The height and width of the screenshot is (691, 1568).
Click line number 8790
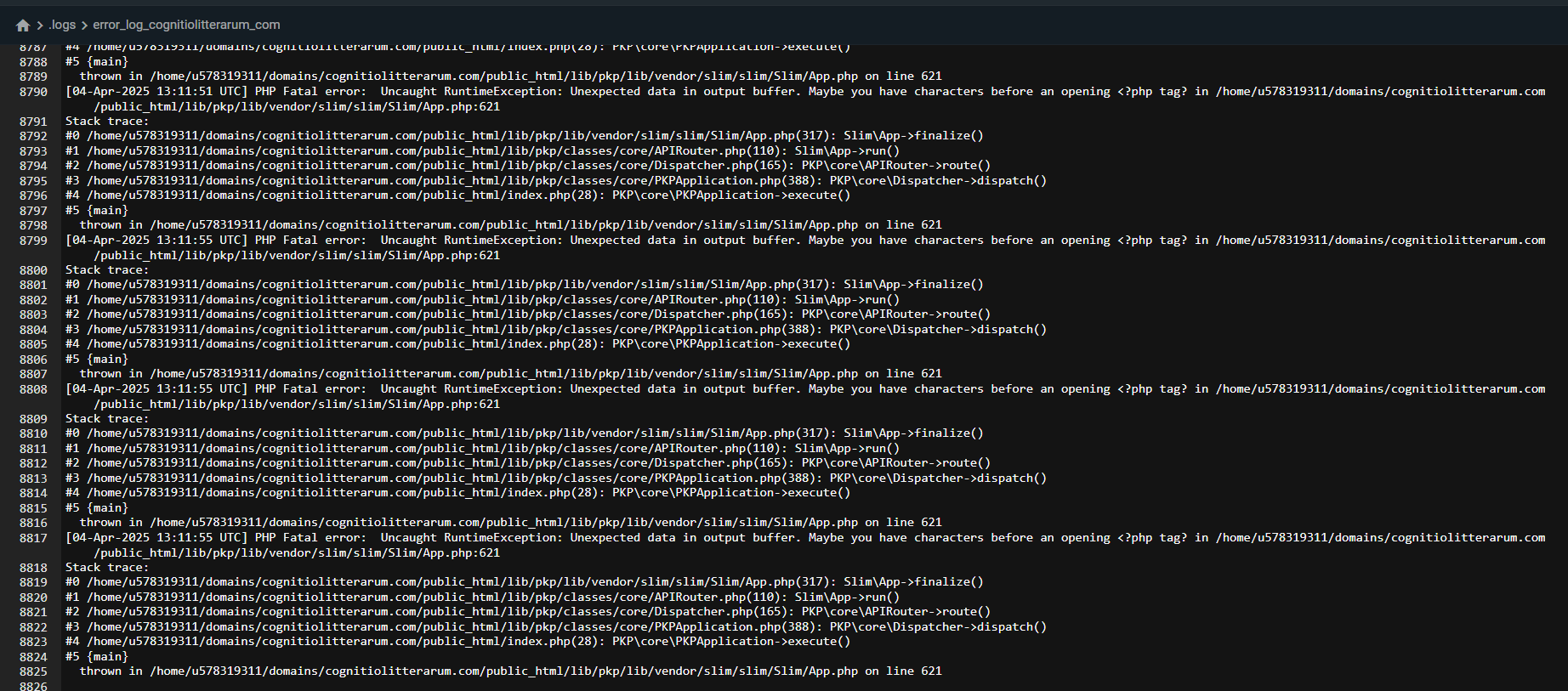click(34, 92)
